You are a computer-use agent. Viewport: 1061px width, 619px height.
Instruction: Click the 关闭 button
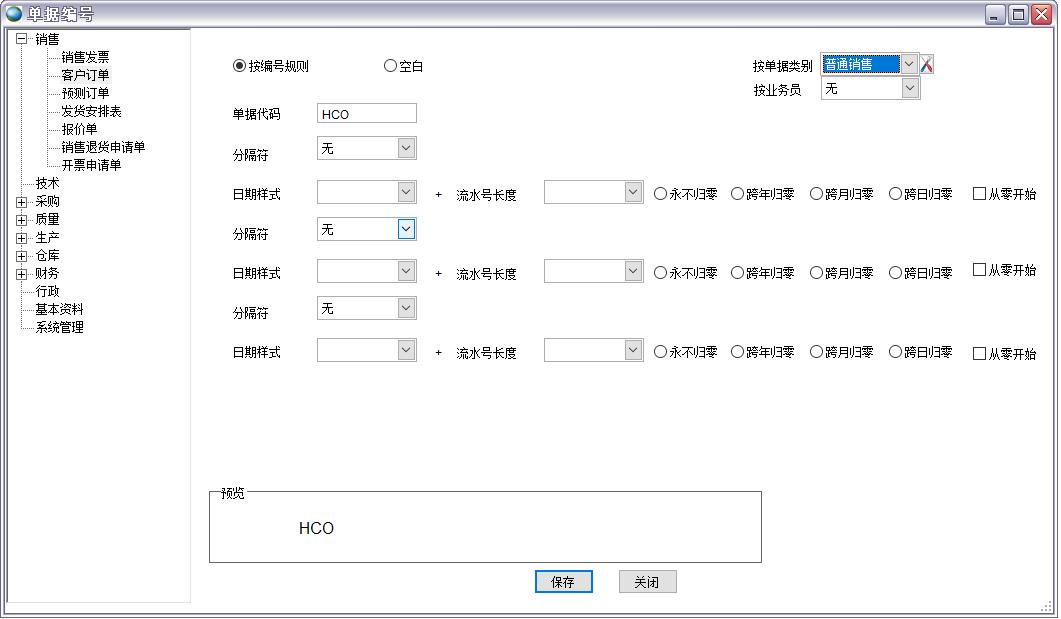tap(647, 581)
